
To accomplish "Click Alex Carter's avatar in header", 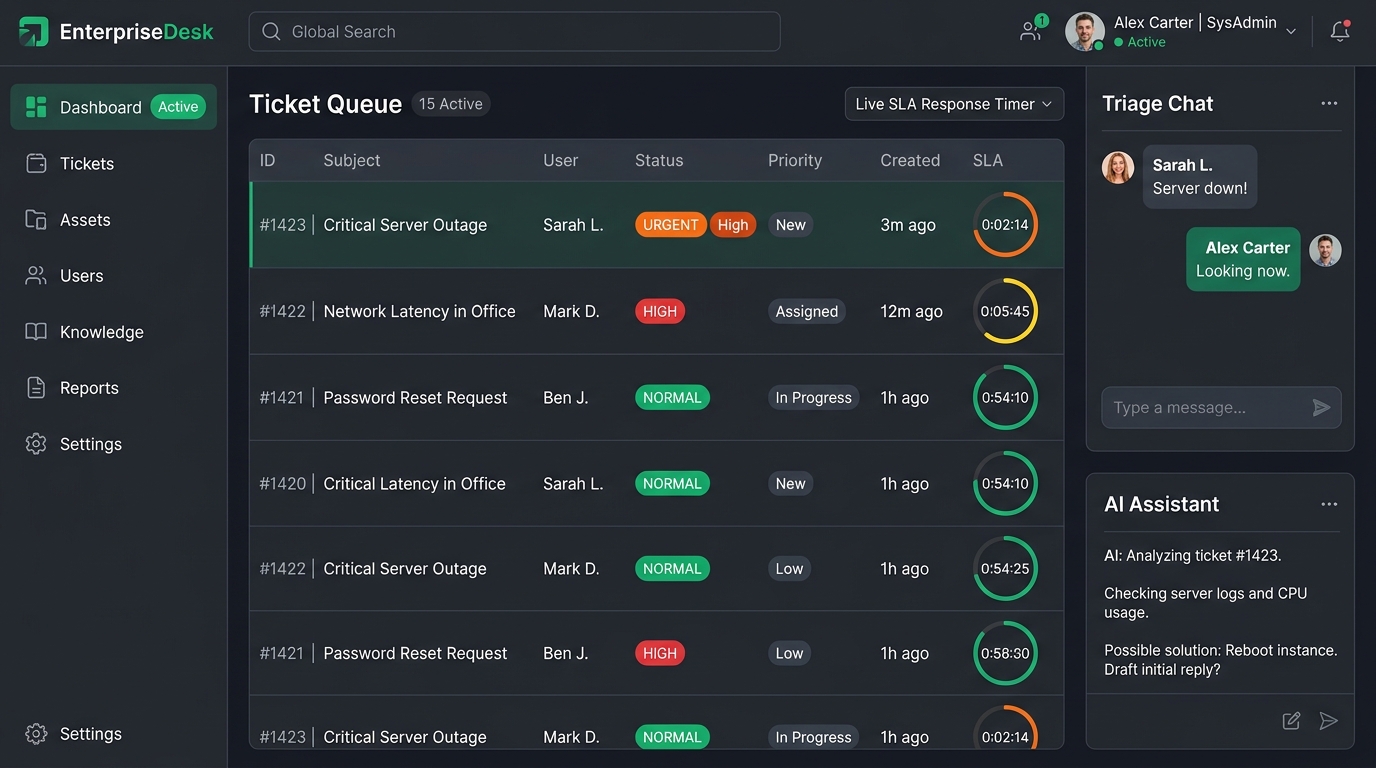I will (x=1084, y=31).
